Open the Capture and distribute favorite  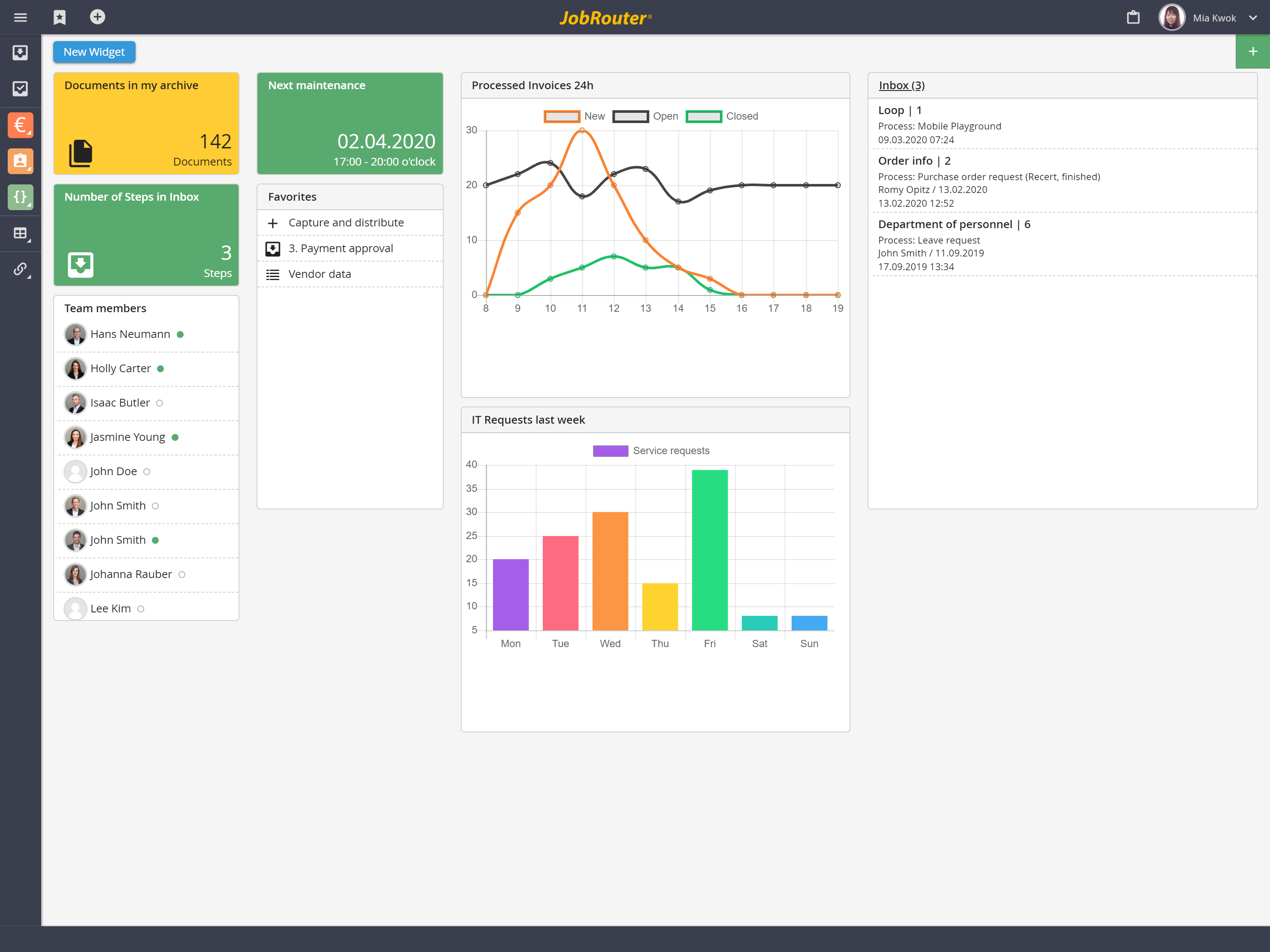346,223
